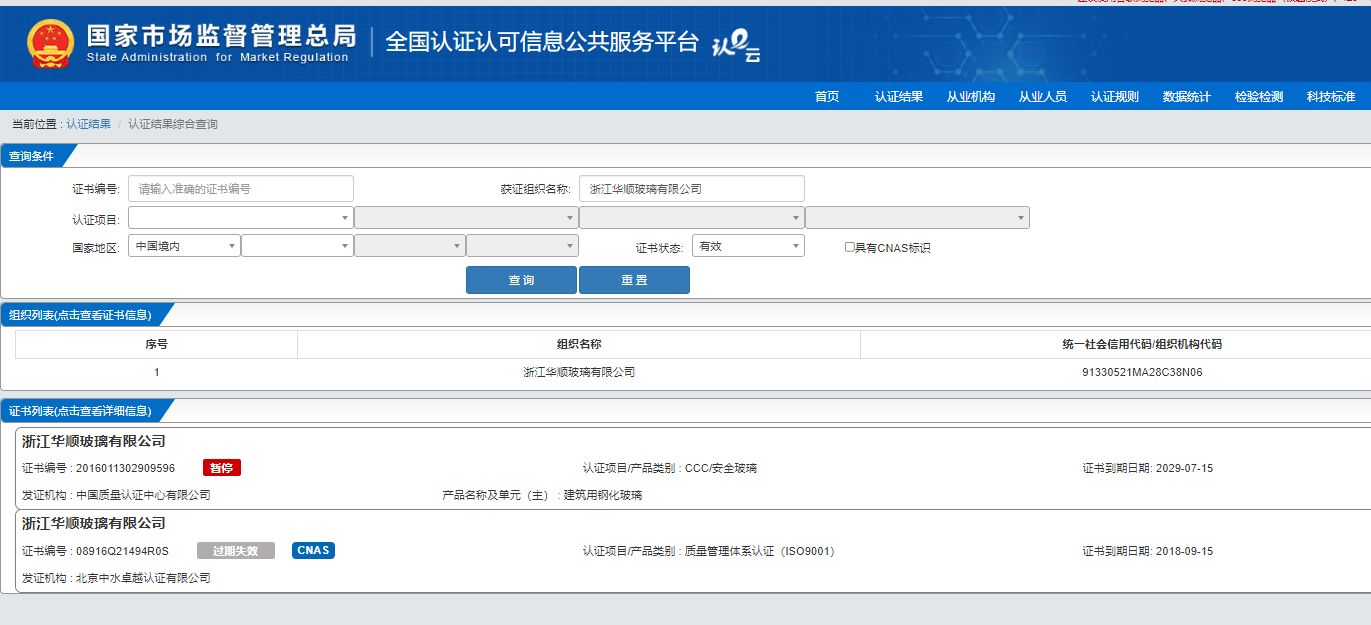Click the 获证组织名称 text field

[x=691, y=189]
